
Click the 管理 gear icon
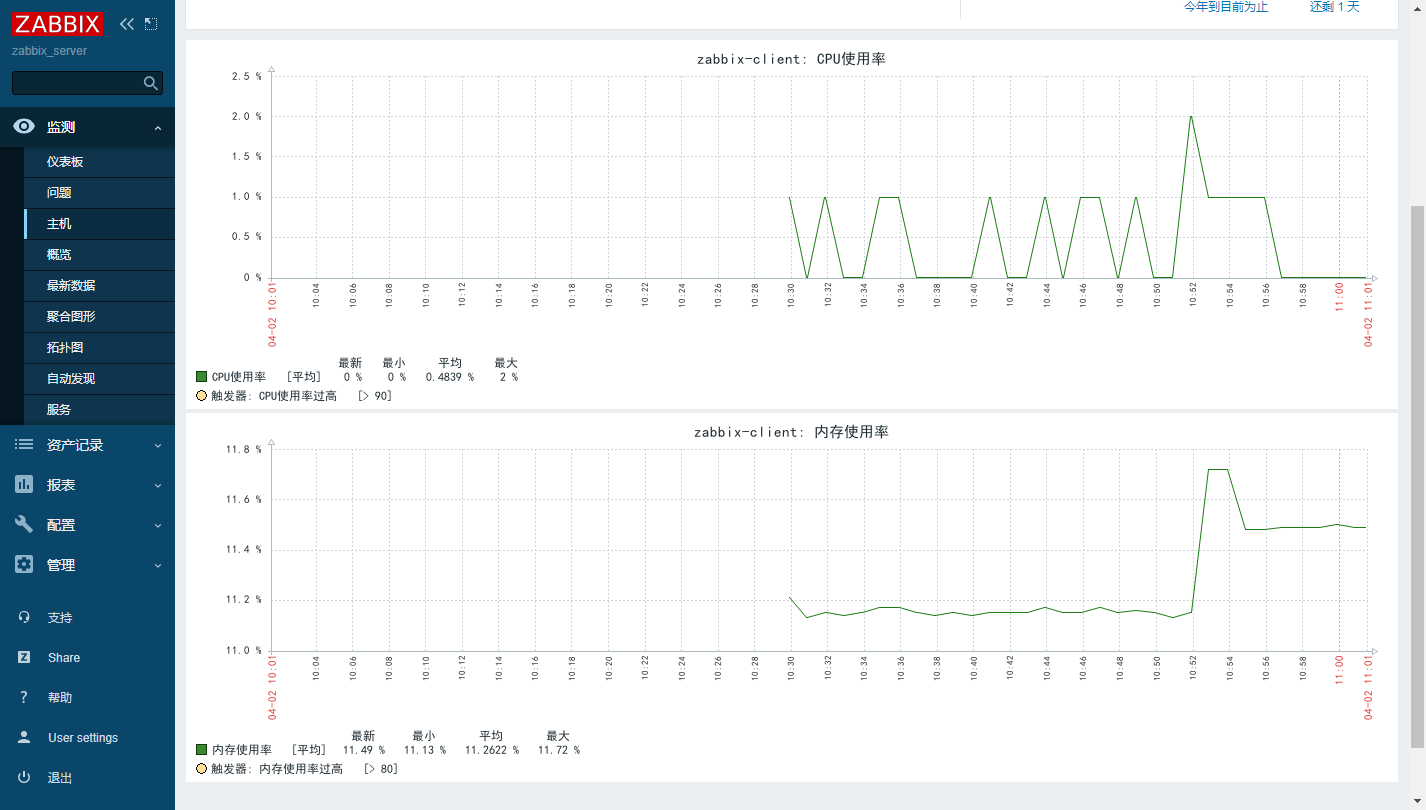coord(24,565)
